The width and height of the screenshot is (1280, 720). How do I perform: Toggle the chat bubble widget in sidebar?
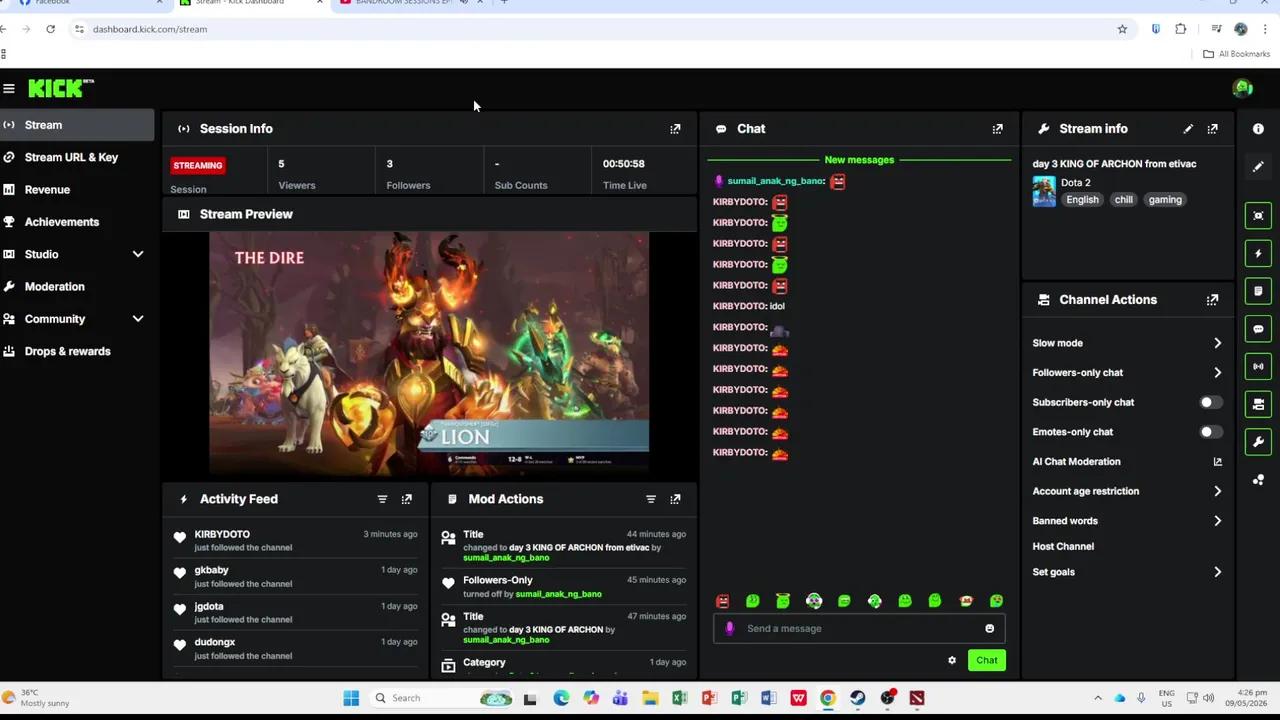pyautogui.click(x=1258, y=329)
